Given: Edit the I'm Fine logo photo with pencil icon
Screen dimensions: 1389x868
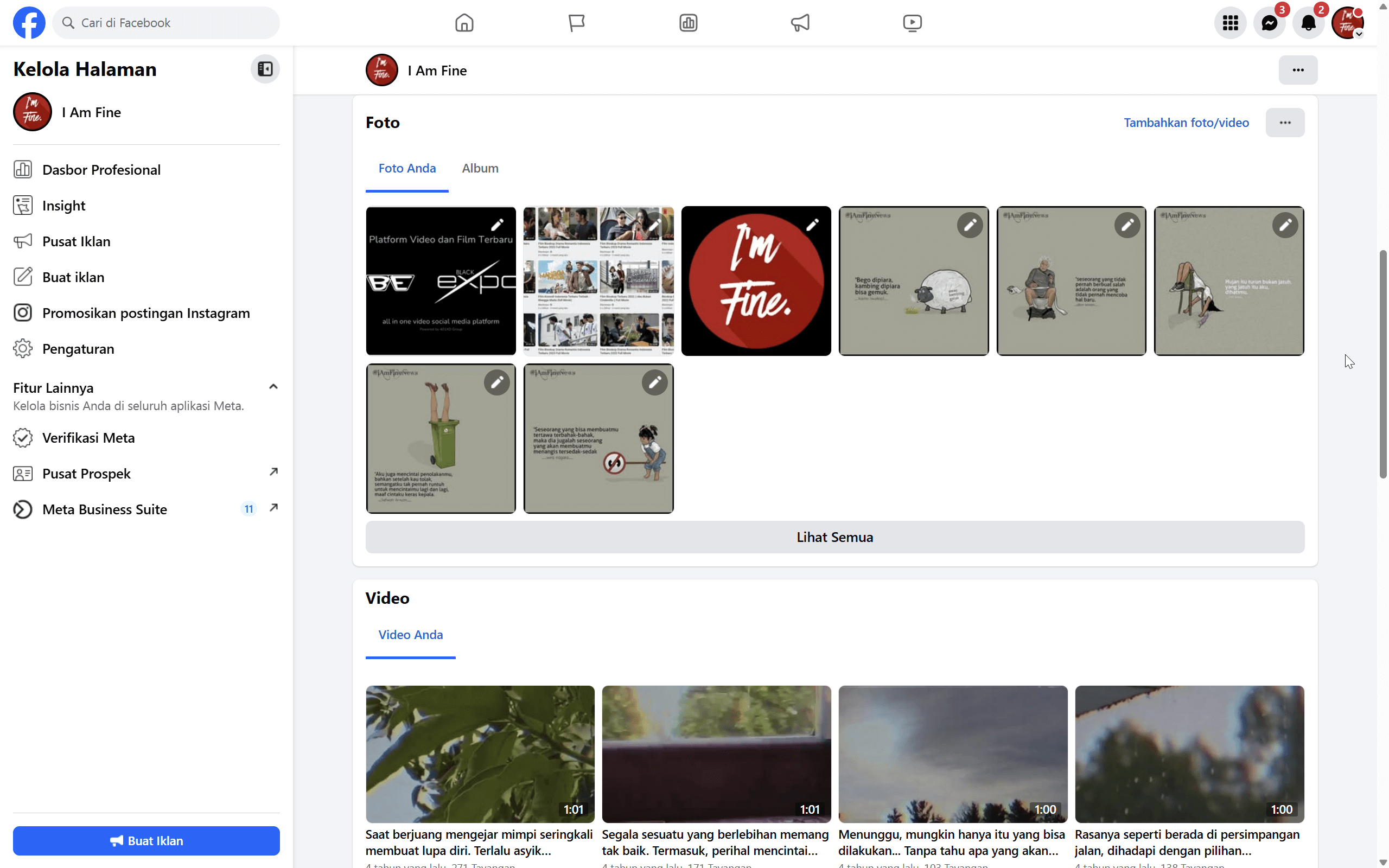Looking at the screenshot, I should point(813,225).
